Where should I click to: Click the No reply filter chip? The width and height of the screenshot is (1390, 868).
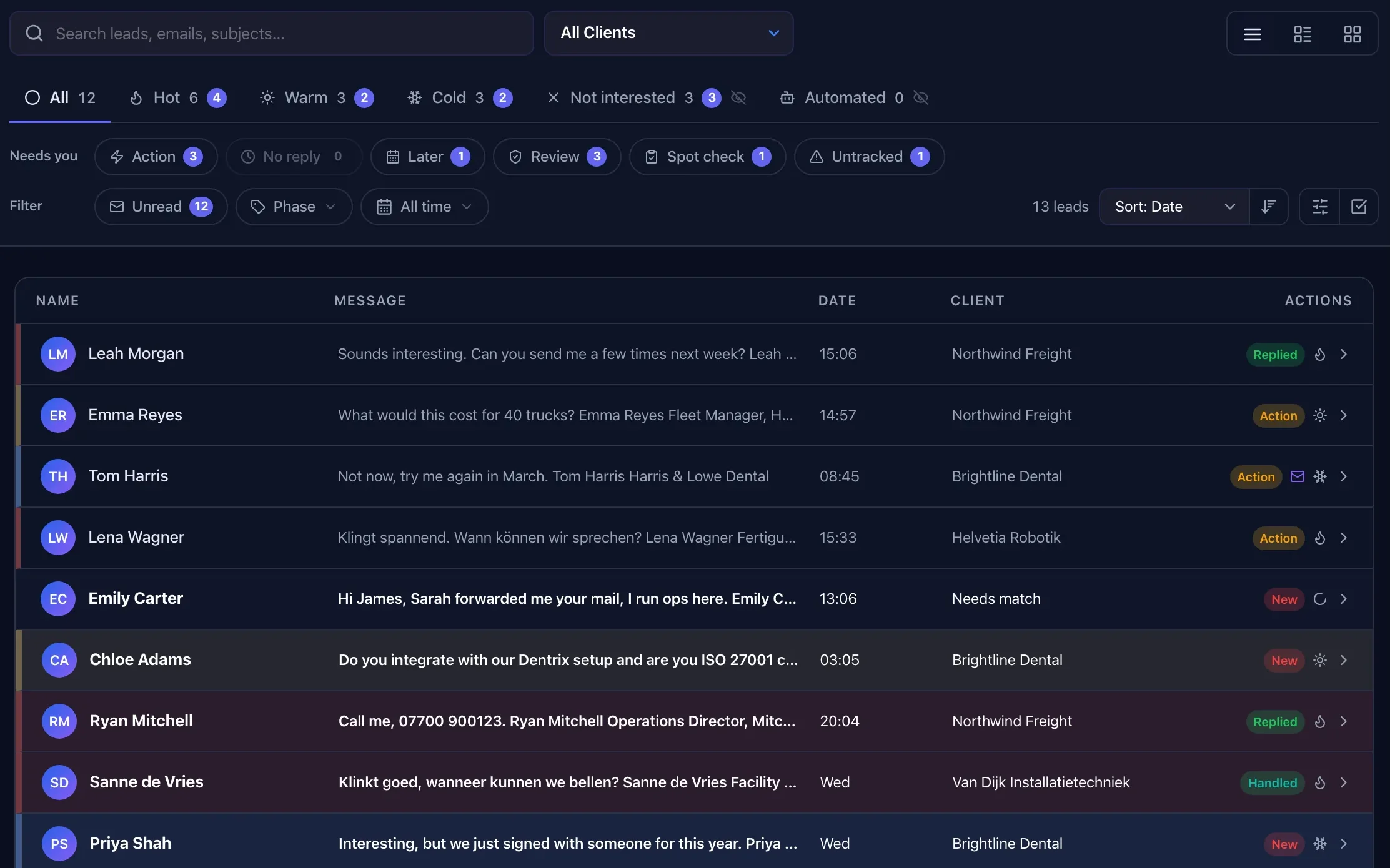[x=294, y=157]
